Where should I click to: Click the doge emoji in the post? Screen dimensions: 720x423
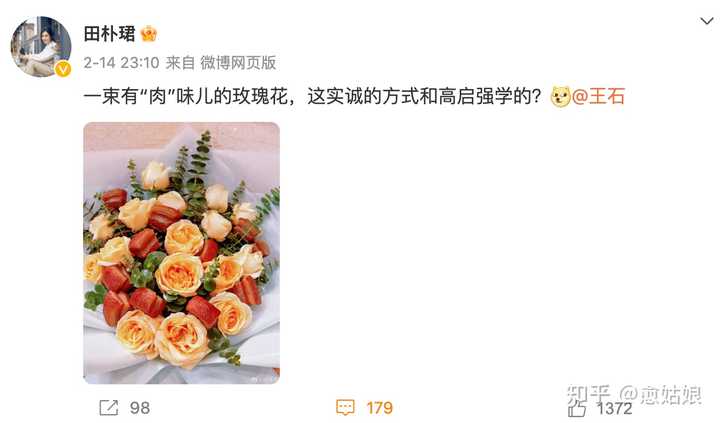pyautogui.click(x=560, y=96)
